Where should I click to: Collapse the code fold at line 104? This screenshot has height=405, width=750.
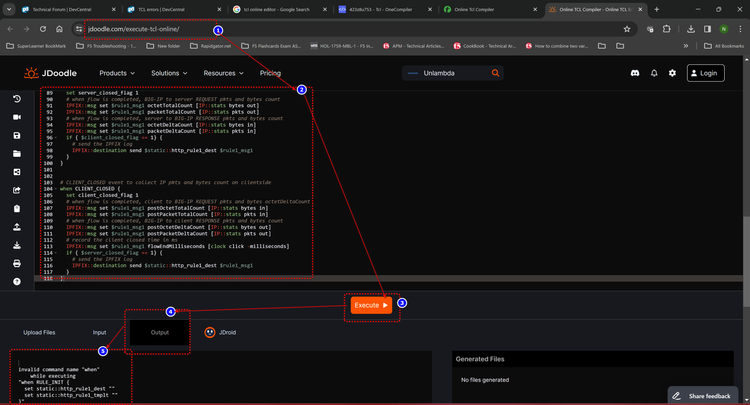(56, 188)
